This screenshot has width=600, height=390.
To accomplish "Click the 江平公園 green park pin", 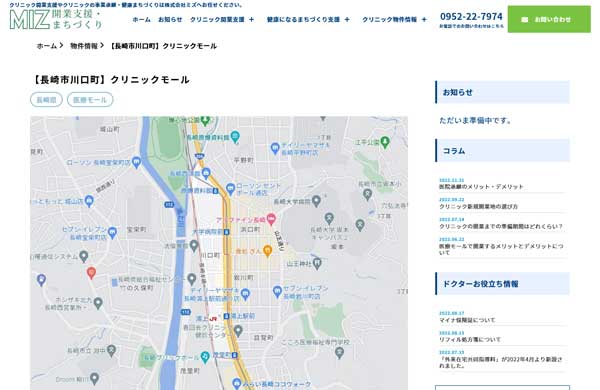I will pyautogui.click(x=385, y=142).
